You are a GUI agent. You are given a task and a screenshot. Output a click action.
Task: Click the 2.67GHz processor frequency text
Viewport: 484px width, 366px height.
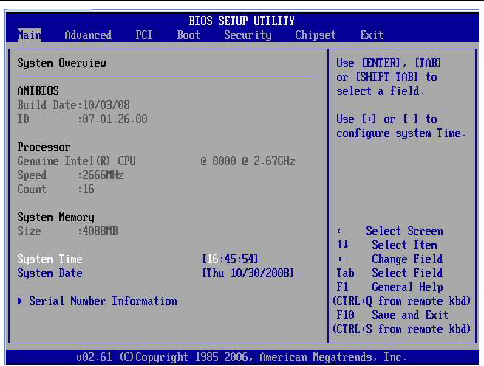click(x=274, y=161)
